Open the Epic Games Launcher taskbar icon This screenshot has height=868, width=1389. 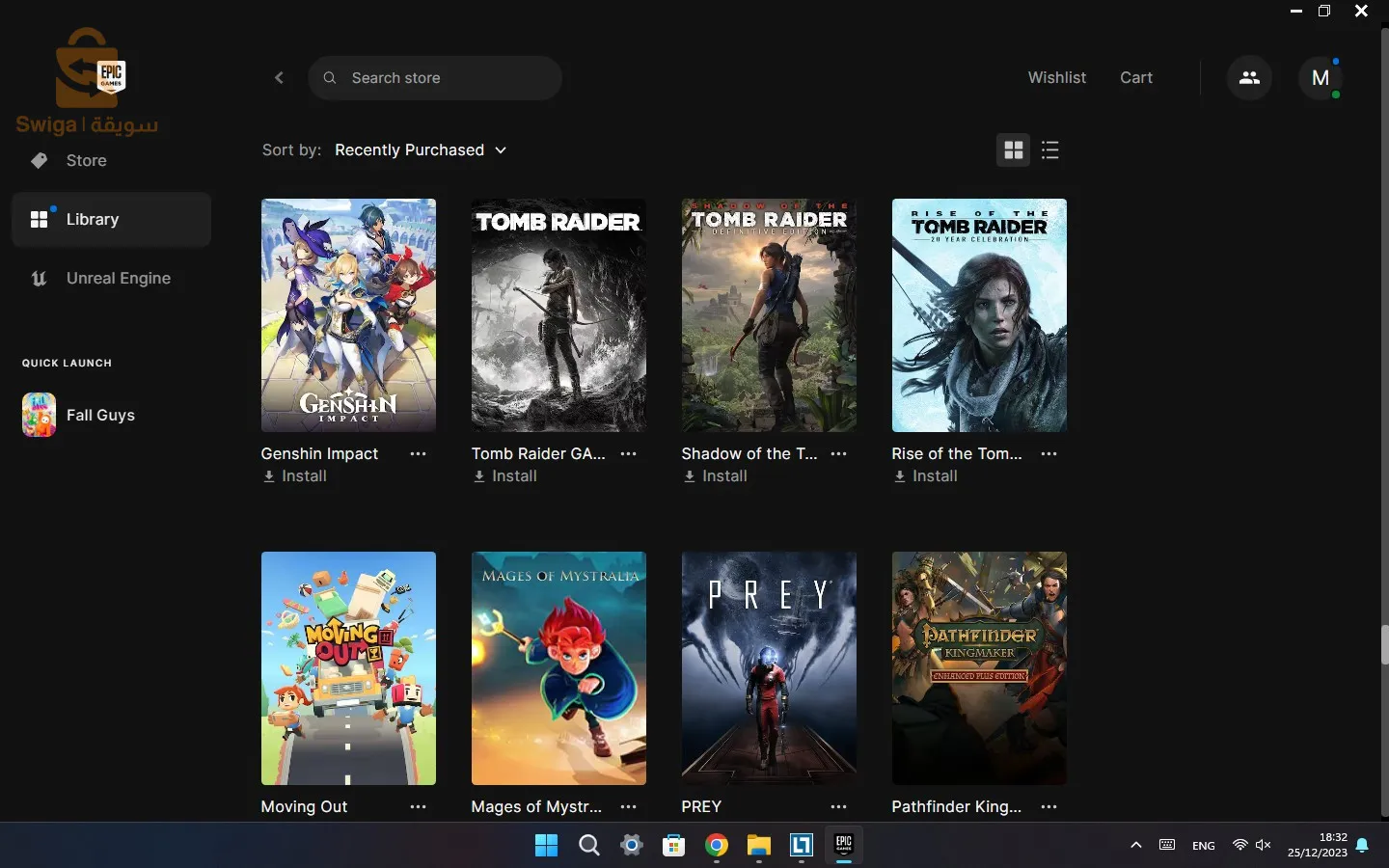tap(844, 846)
